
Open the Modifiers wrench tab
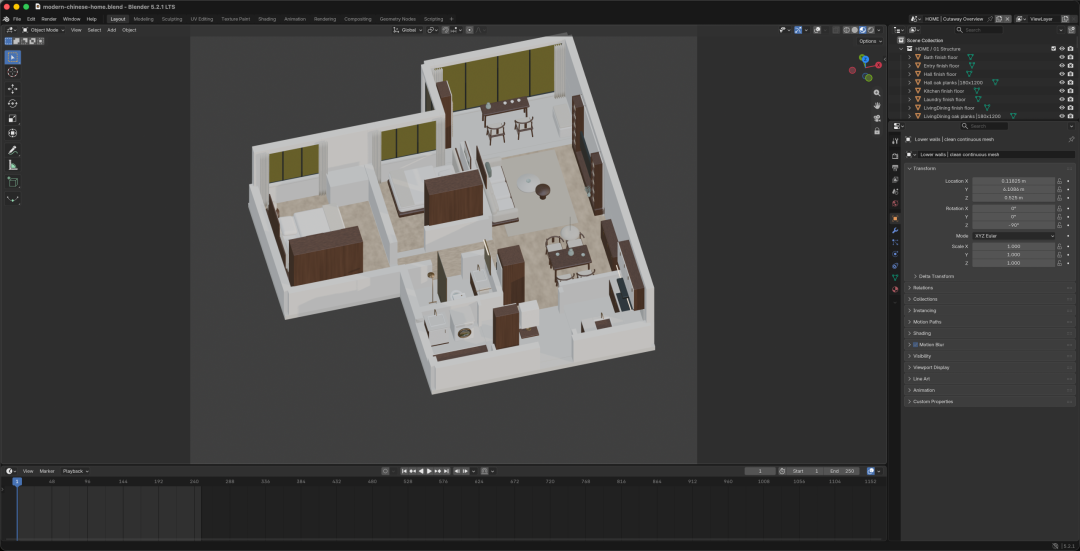point(895,230)
